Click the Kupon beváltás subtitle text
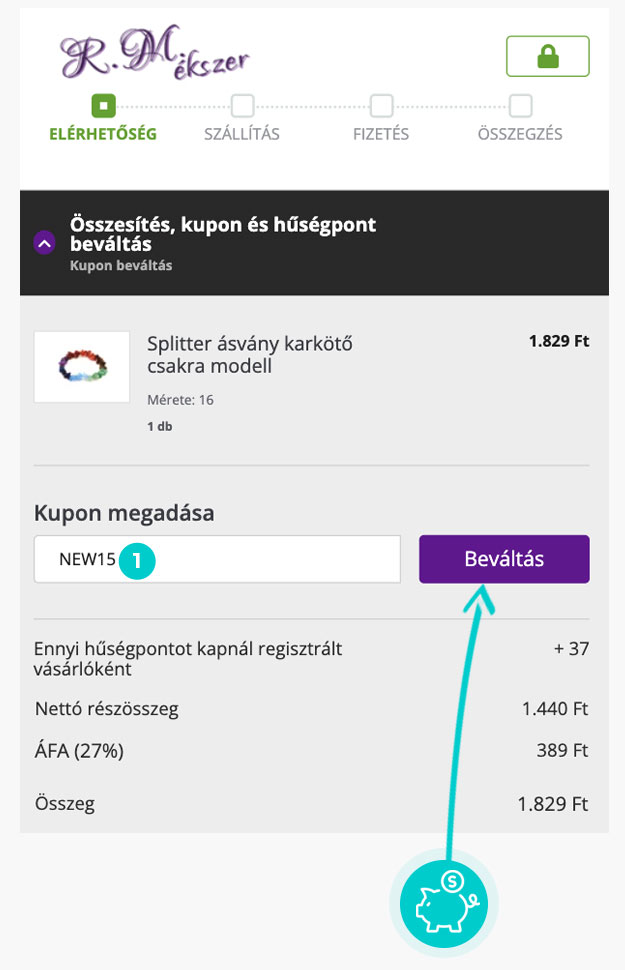This screenshot has width=625, height=970. (121, 266)
